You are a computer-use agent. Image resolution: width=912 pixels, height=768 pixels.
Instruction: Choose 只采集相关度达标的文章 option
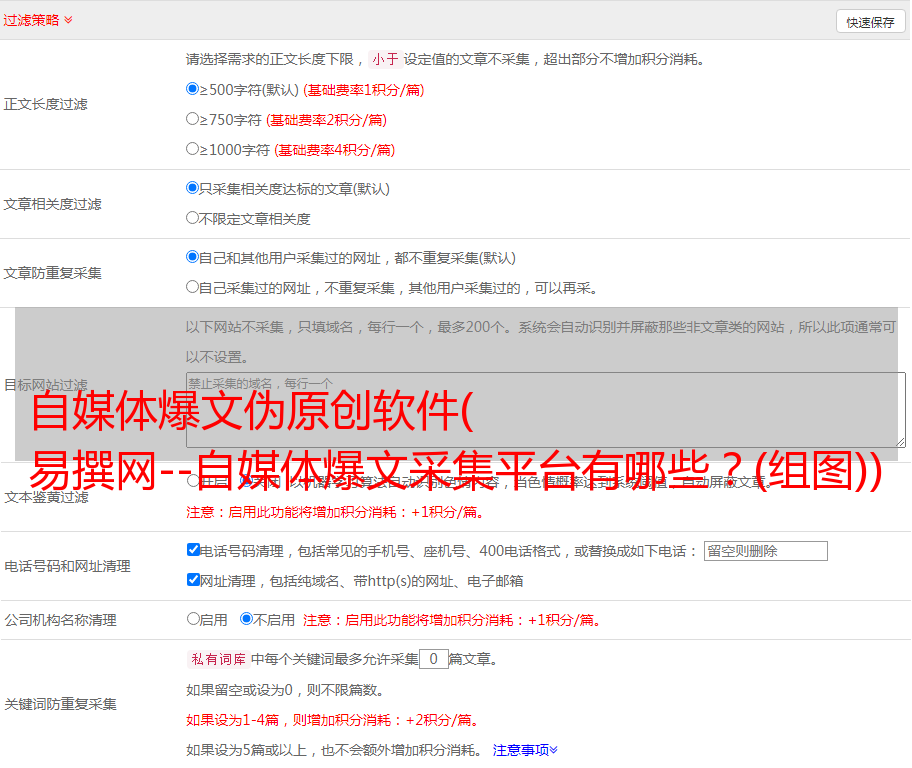[x=193, y=188]
